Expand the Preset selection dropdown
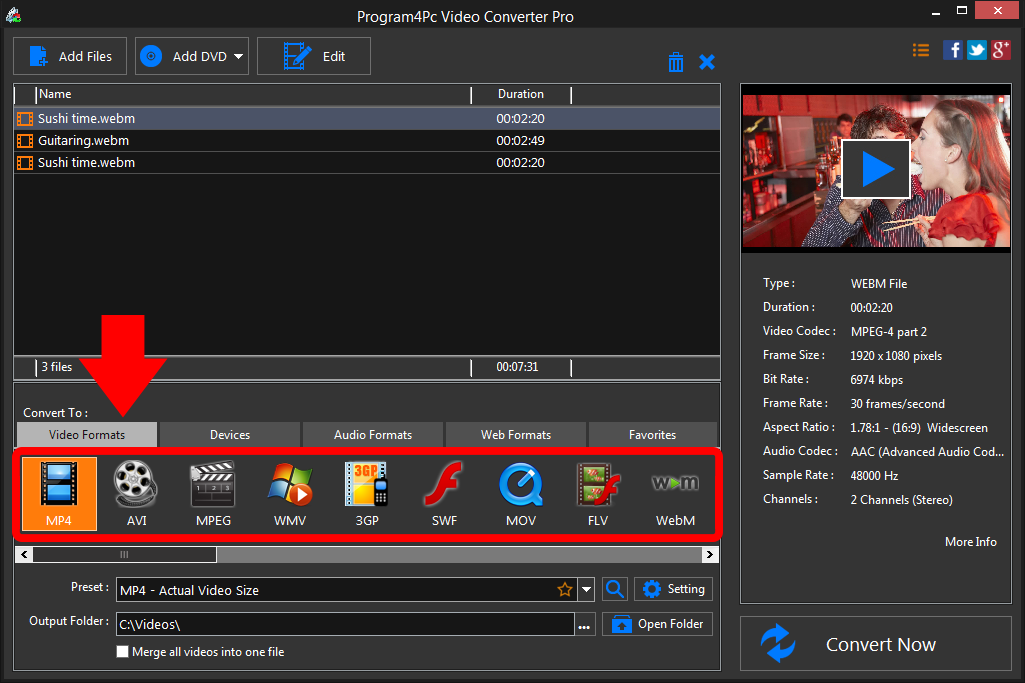This screenshot has height=683, width=1025. [586, 589]
